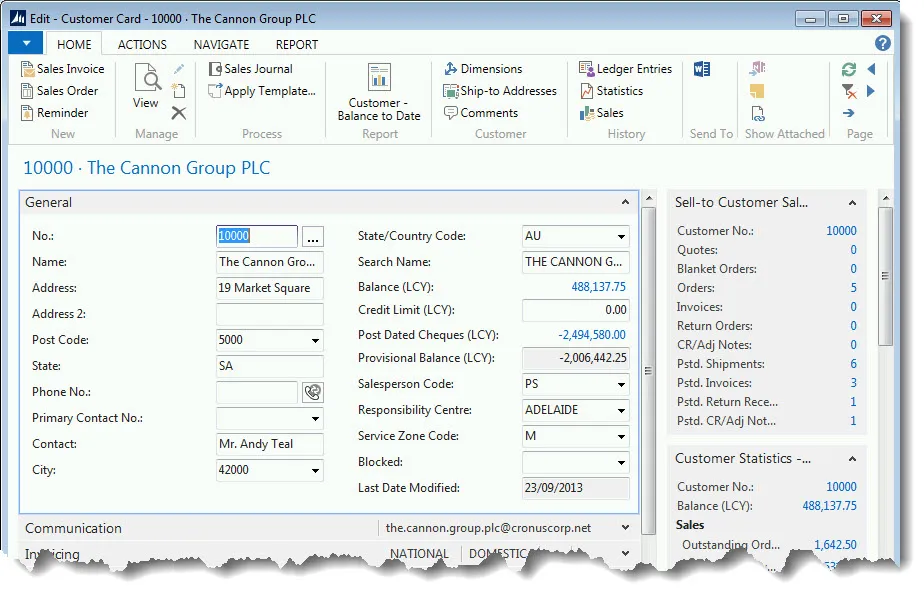
Task: Switch to the ACTIONS tab
Action: click(142, 44)
